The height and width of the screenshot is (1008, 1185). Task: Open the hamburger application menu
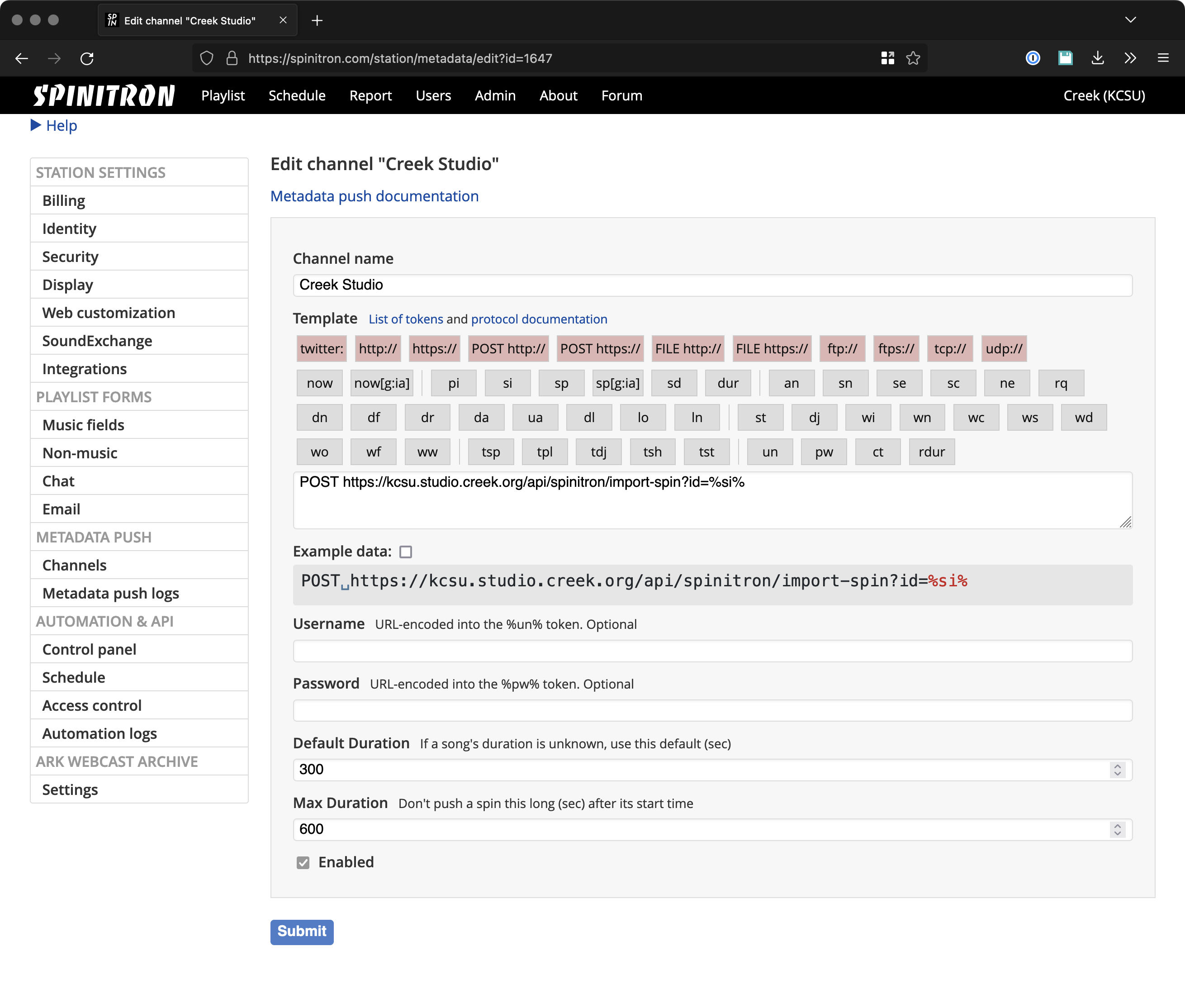(x=1163, y=58)
